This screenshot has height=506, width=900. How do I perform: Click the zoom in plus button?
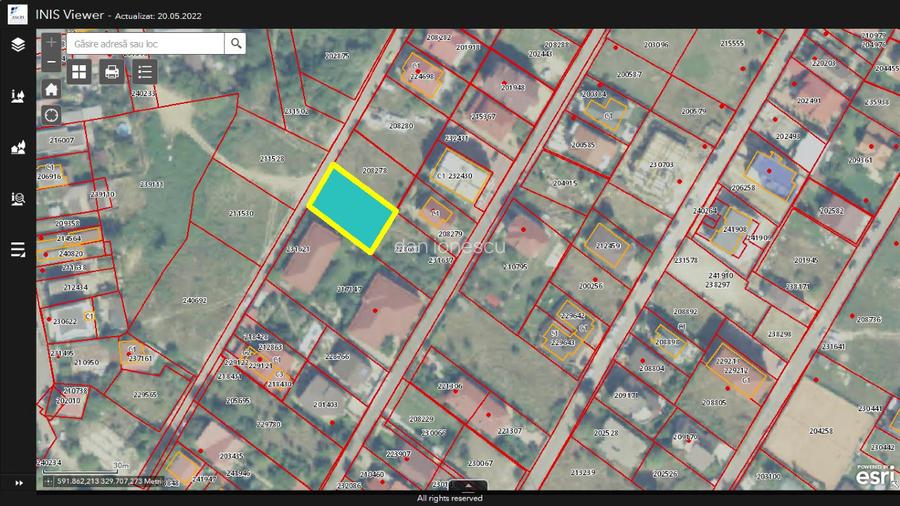coord(52,43)
